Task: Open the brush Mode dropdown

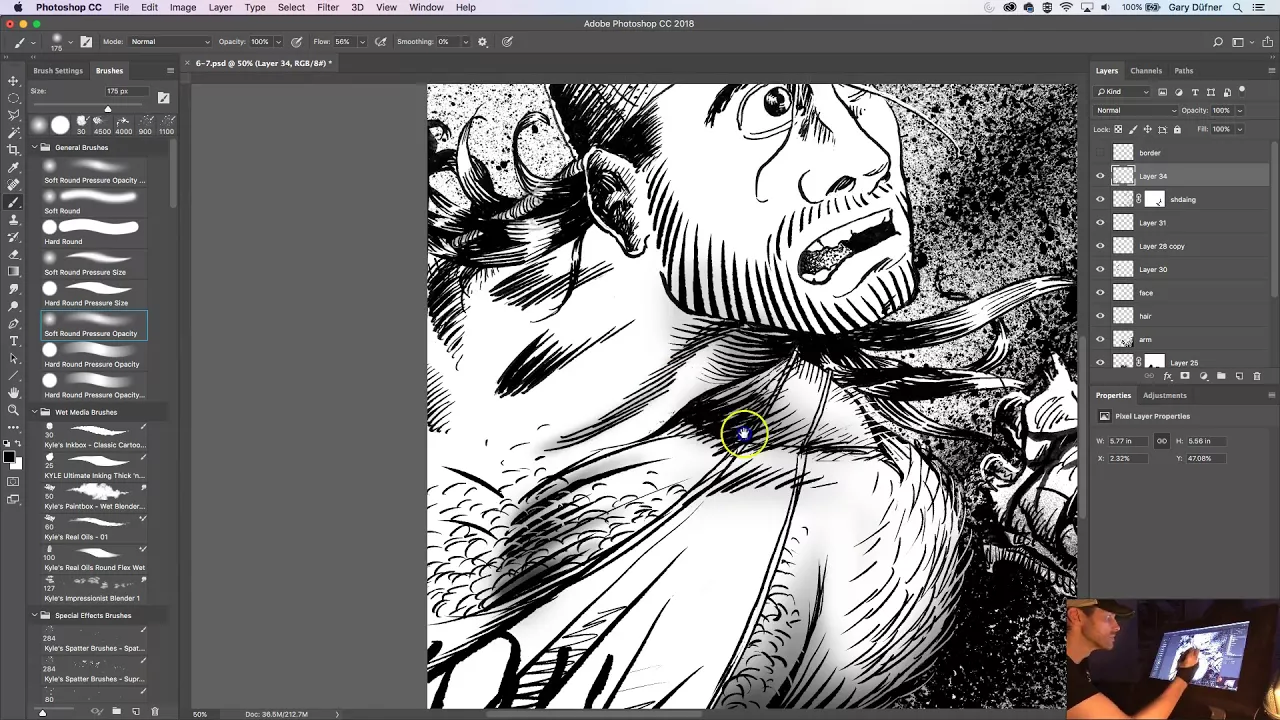Action: (170, 42)
